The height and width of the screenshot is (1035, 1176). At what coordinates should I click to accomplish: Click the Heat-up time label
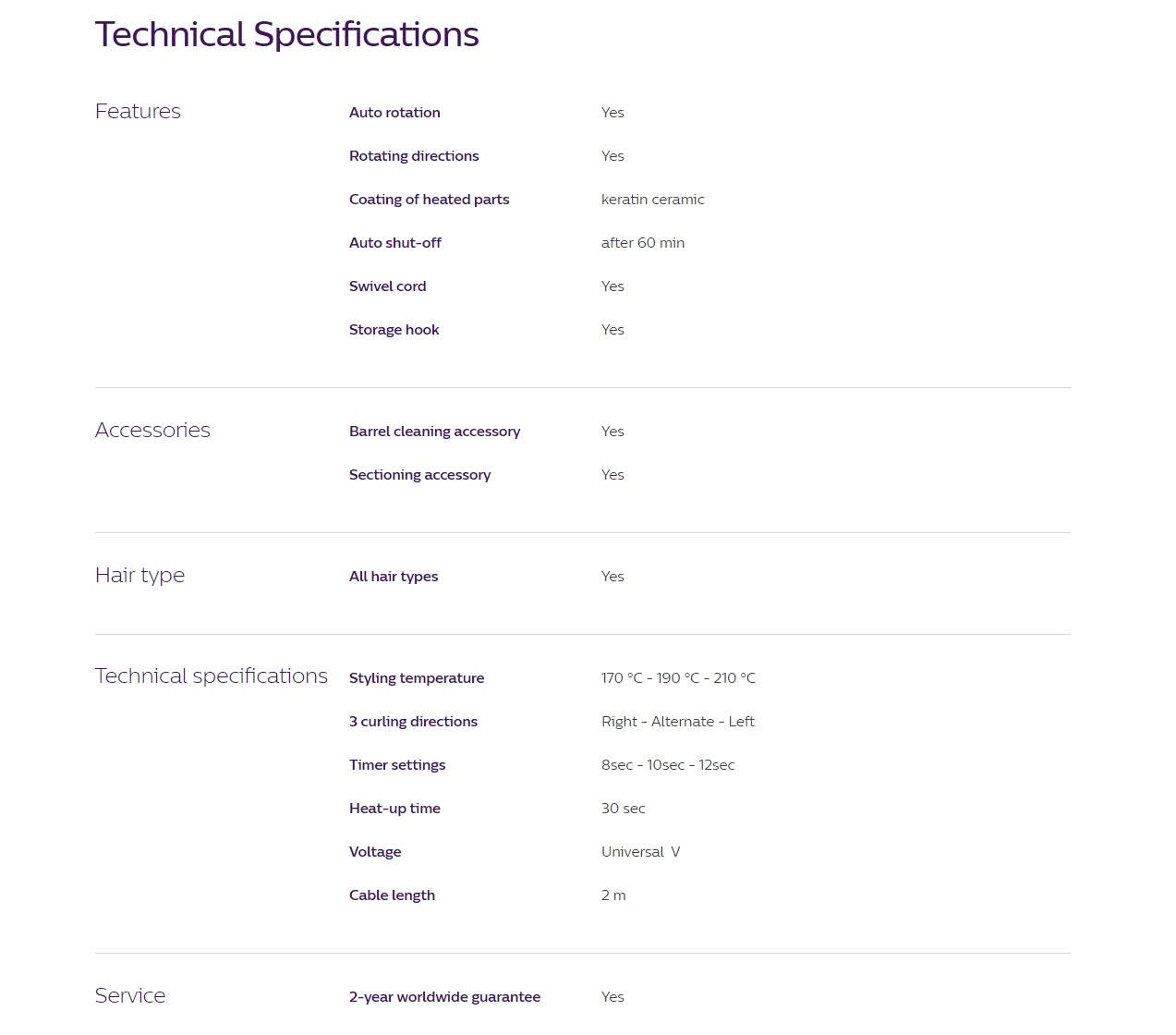tap(394, 809)
